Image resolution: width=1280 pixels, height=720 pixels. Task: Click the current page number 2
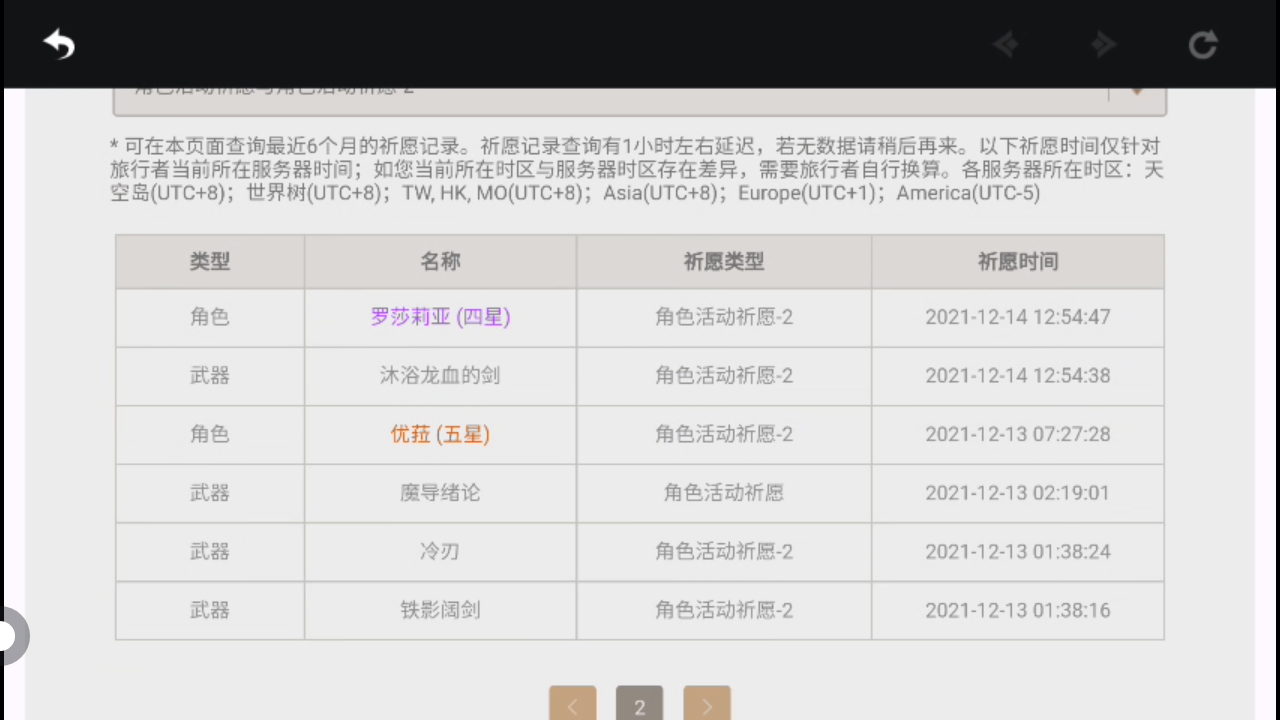(640, 704)
